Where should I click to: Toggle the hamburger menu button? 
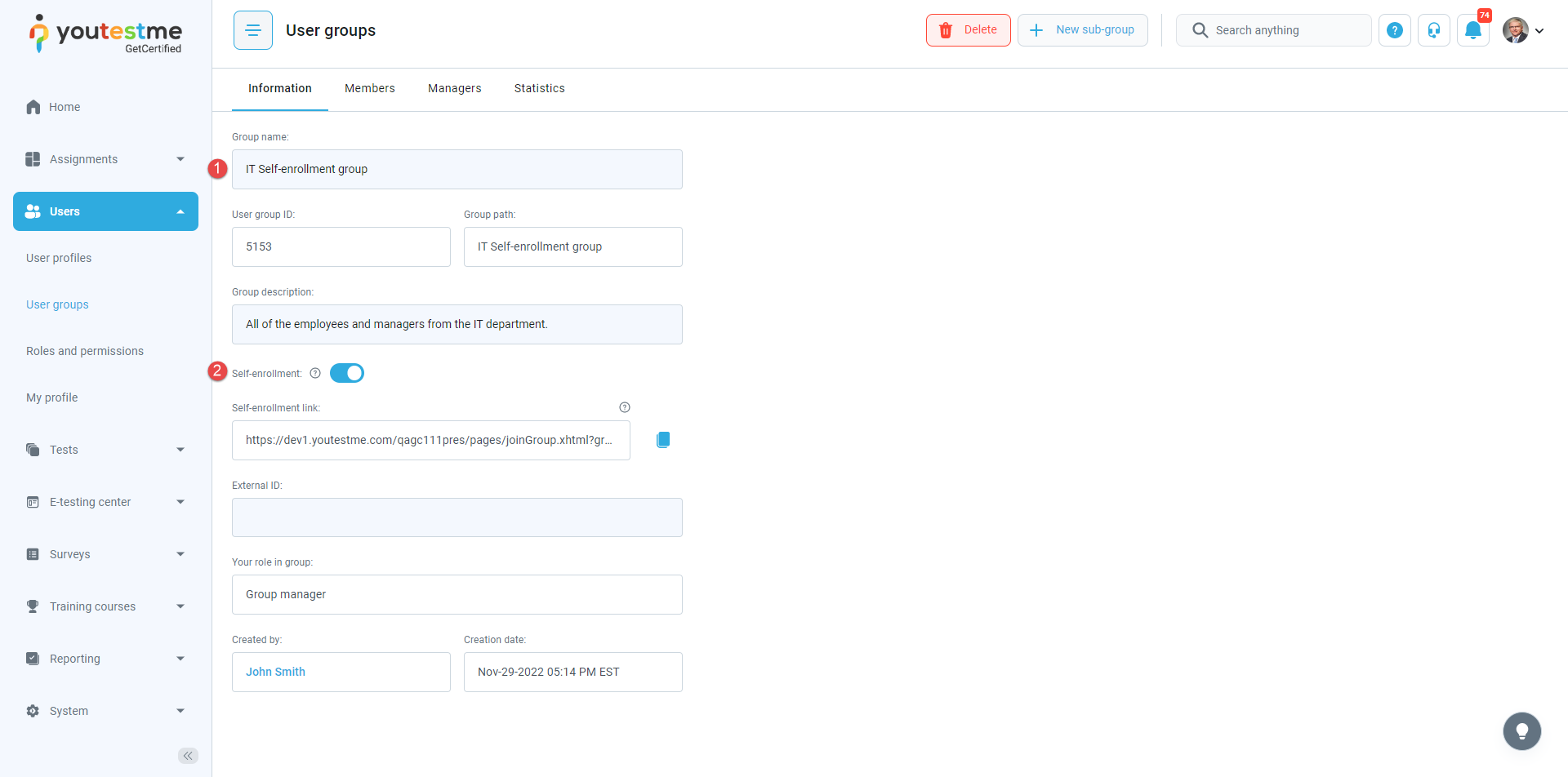pos(253,30)
